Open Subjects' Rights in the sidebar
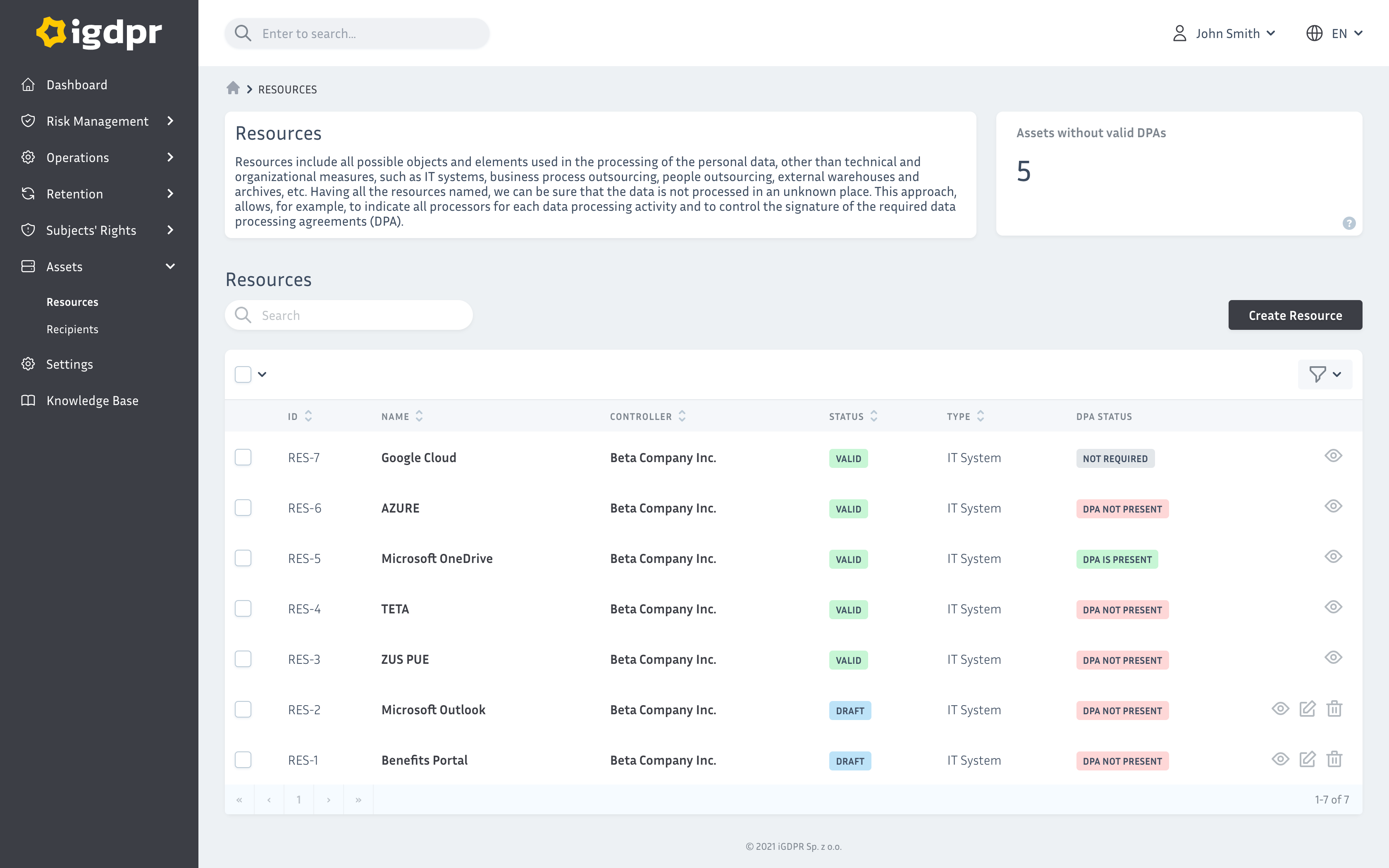The image size is (1389, 868). coord(91,230)
